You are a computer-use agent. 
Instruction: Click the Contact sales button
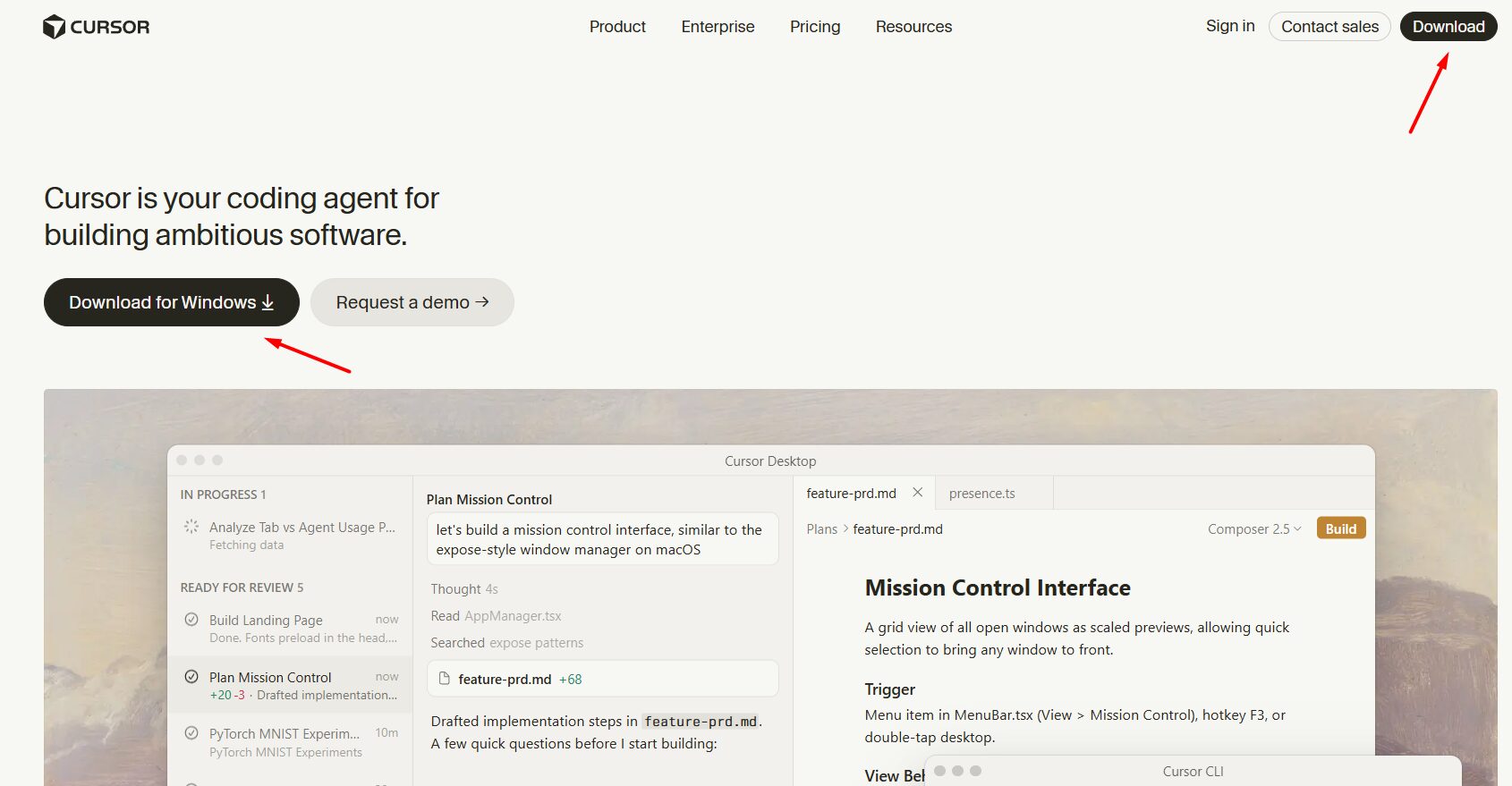click(x=1329, y=27)
